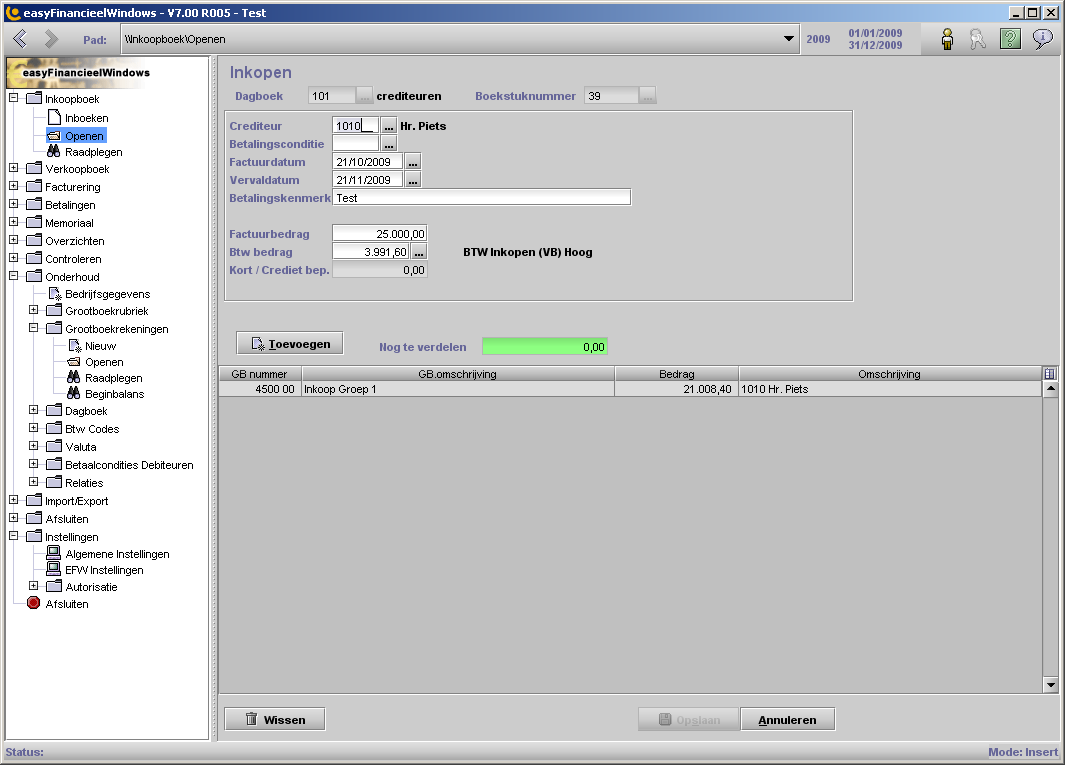The image size is (1065, 765).
Task: Click the yellow user figure icon
Action: point(947,39)
